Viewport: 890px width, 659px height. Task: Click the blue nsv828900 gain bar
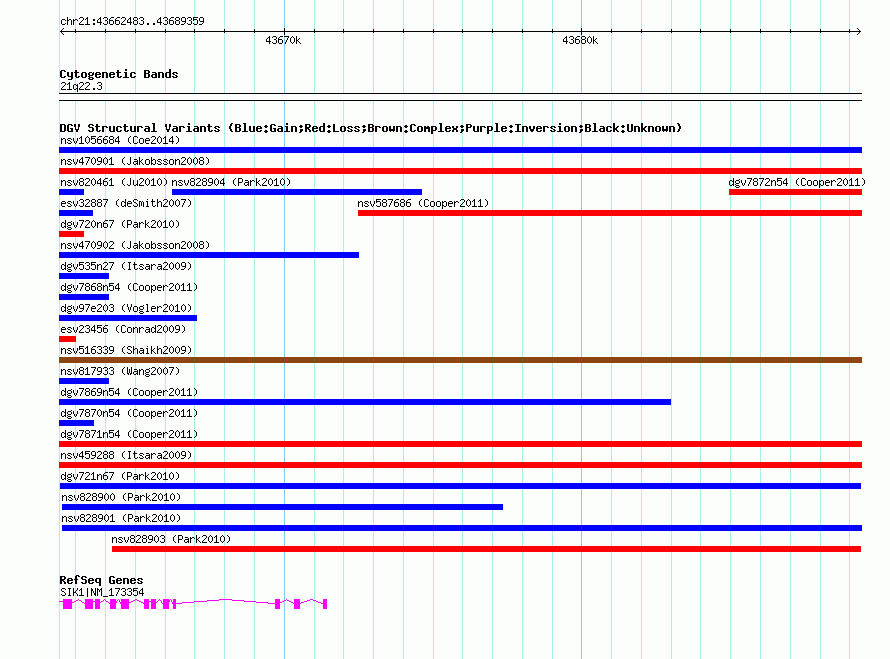pyautogui.click(x=282, y=507)
